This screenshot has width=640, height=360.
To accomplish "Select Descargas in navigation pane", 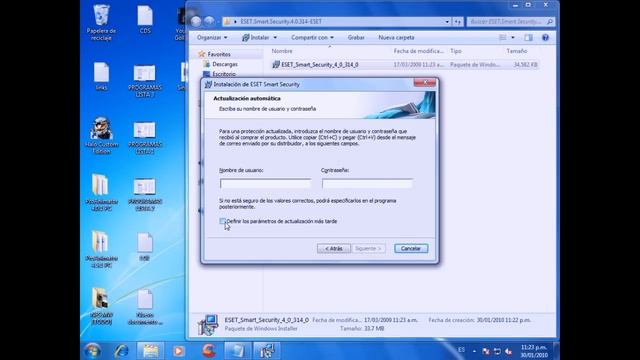I will click(x=225, y=64).
